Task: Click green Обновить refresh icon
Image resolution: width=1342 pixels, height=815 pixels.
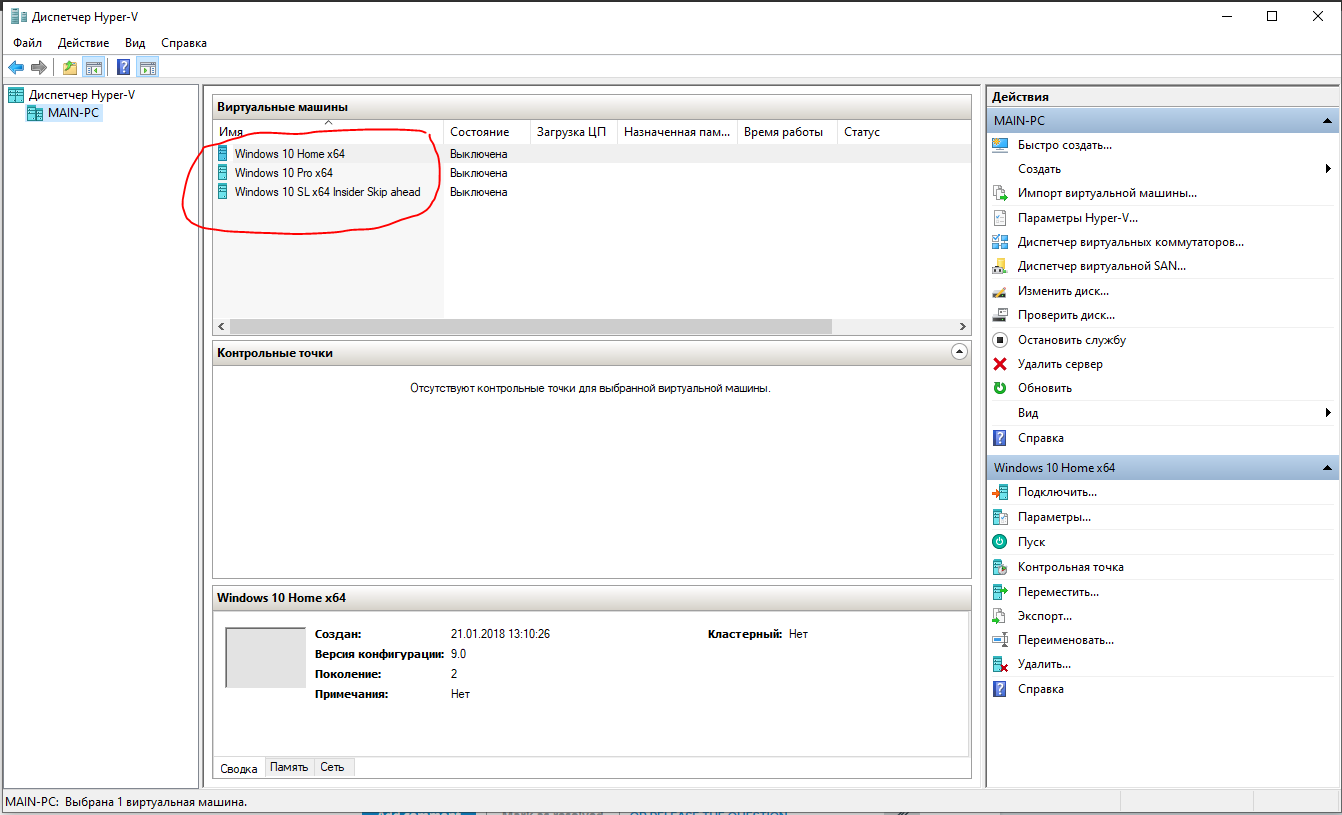Action: coord(999,388)
